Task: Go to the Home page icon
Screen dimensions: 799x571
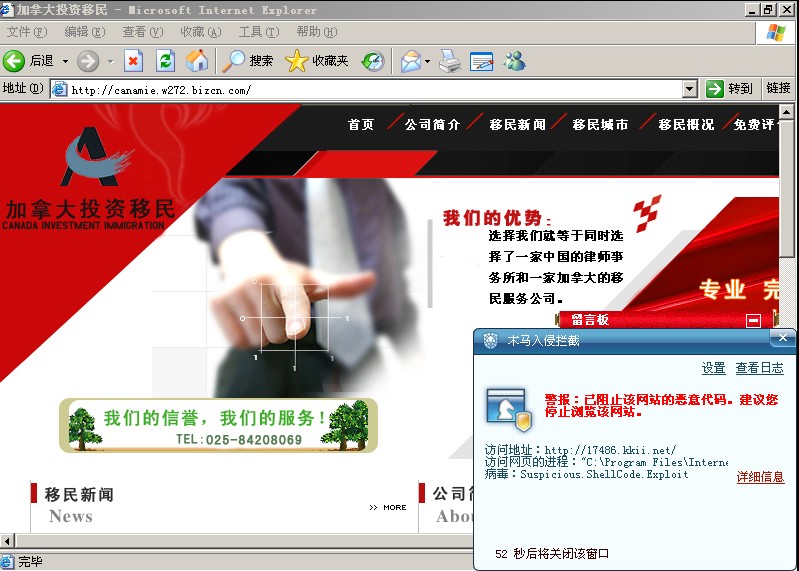Action: point(197,61)
